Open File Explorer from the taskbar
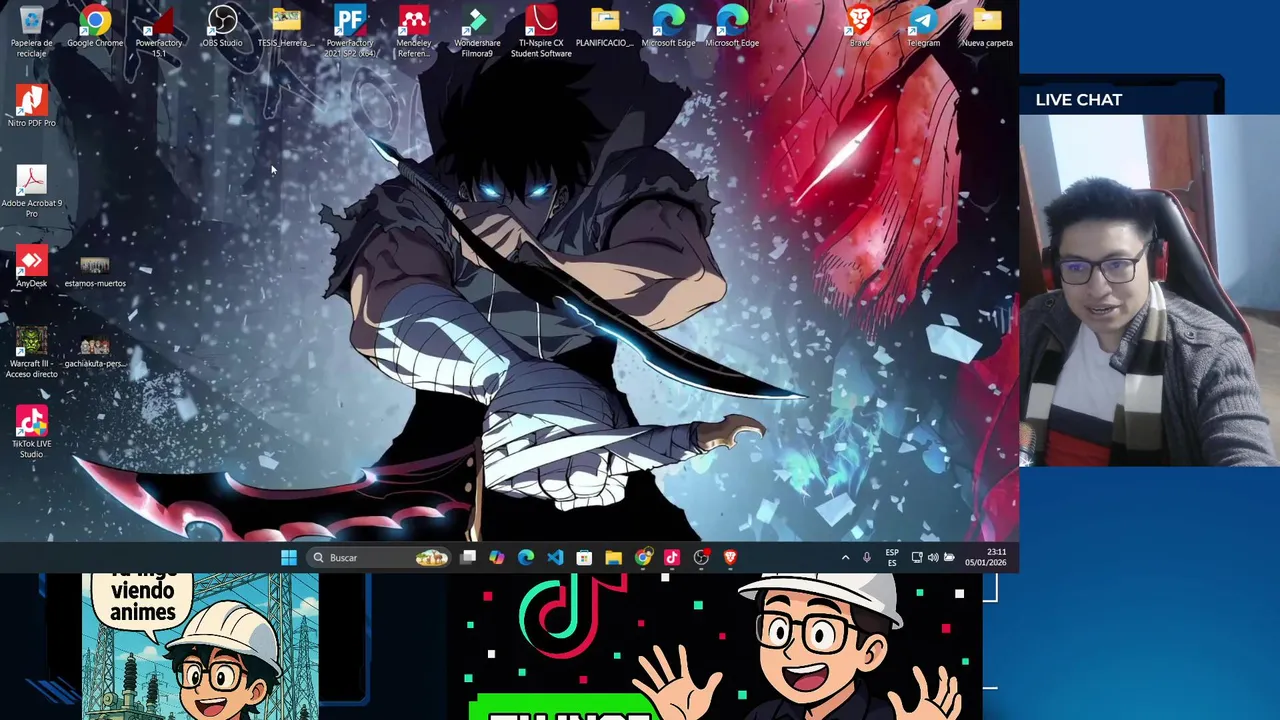 (613, 558)
